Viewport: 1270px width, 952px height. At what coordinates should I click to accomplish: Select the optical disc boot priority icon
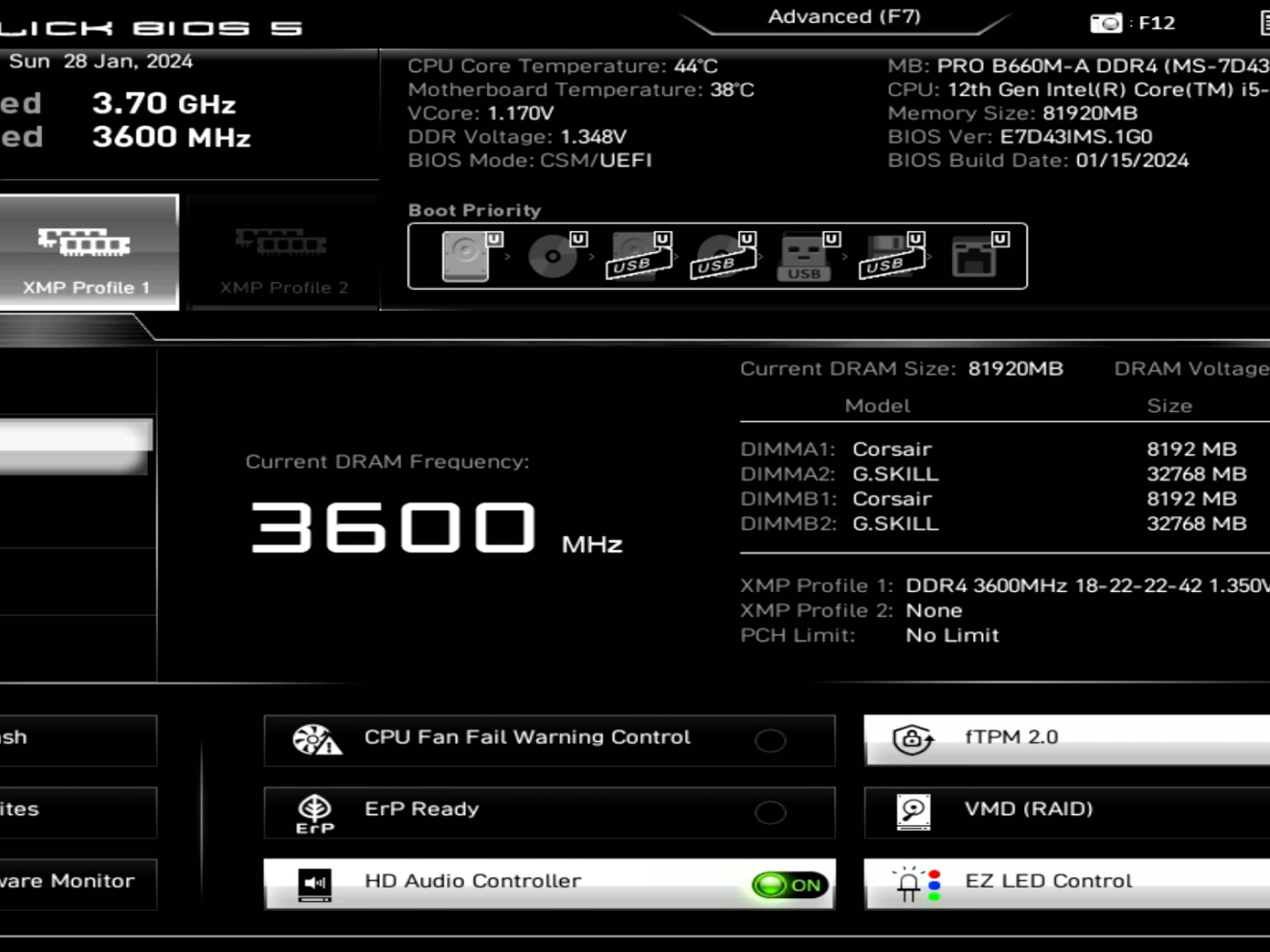(x=553, y=256)
